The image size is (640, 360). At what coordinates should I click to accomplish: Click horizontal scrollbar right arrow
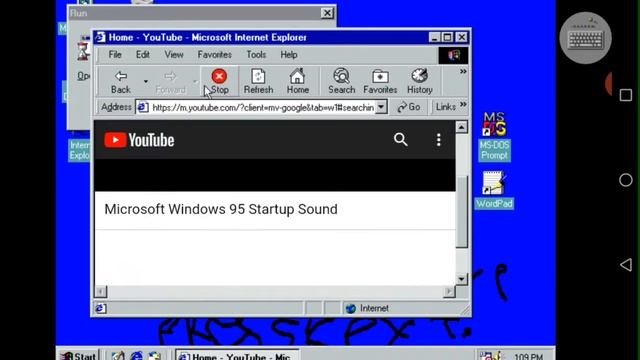tap(449, 291)
